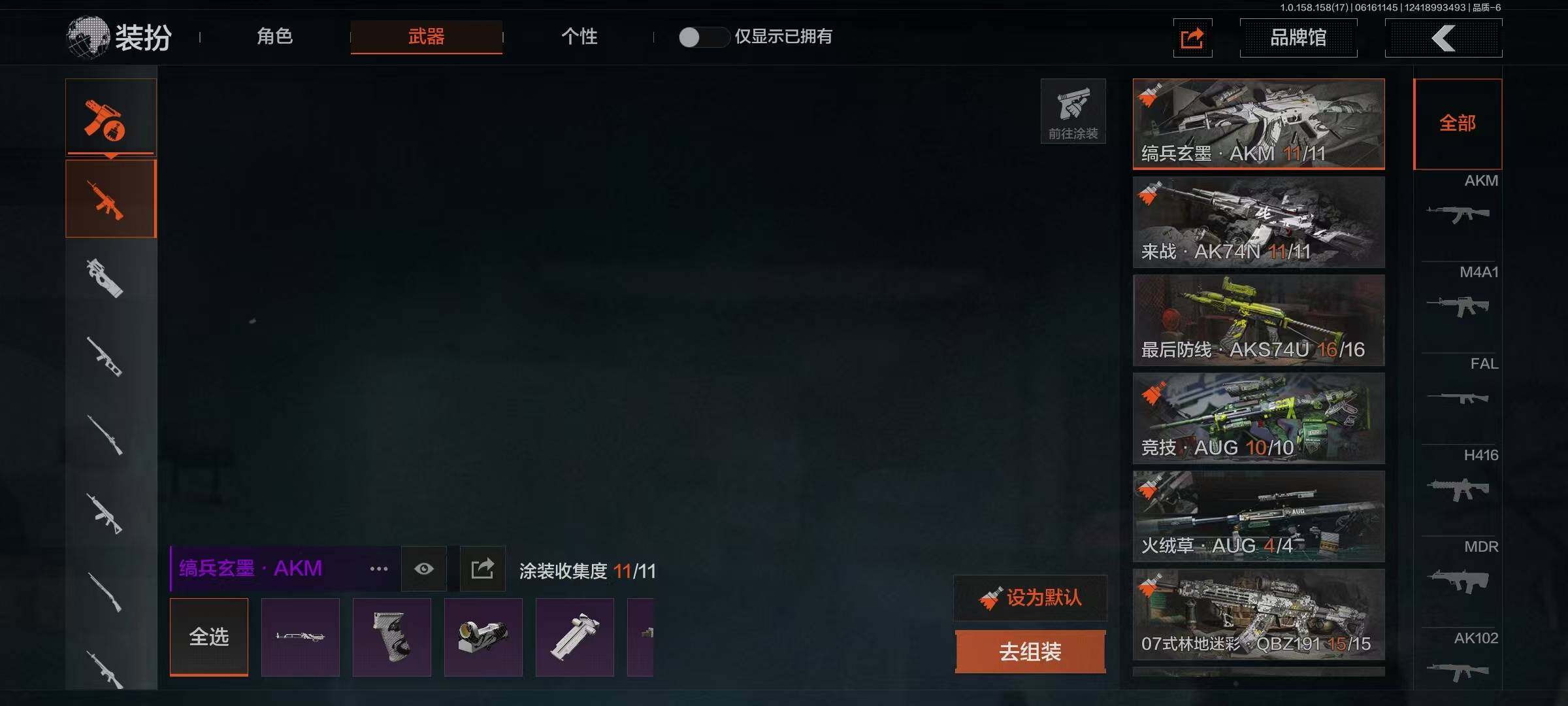Switch to the 个性 tab
The image size is (1568, 706).
click(580, 37)
